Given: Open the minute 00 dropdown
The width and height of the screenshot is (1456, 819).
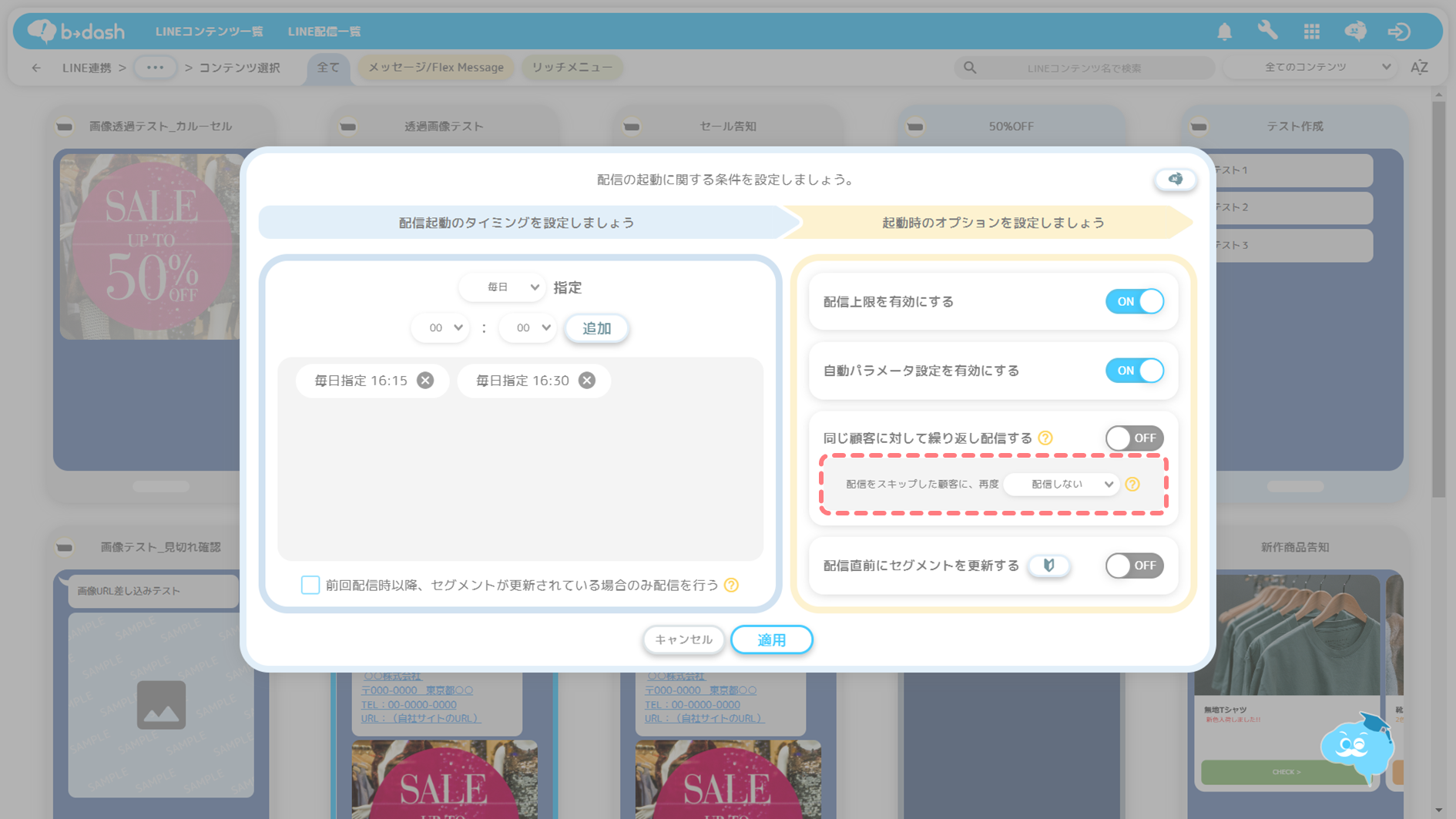Looking at the screenshot, I should [x=528, y=328].
